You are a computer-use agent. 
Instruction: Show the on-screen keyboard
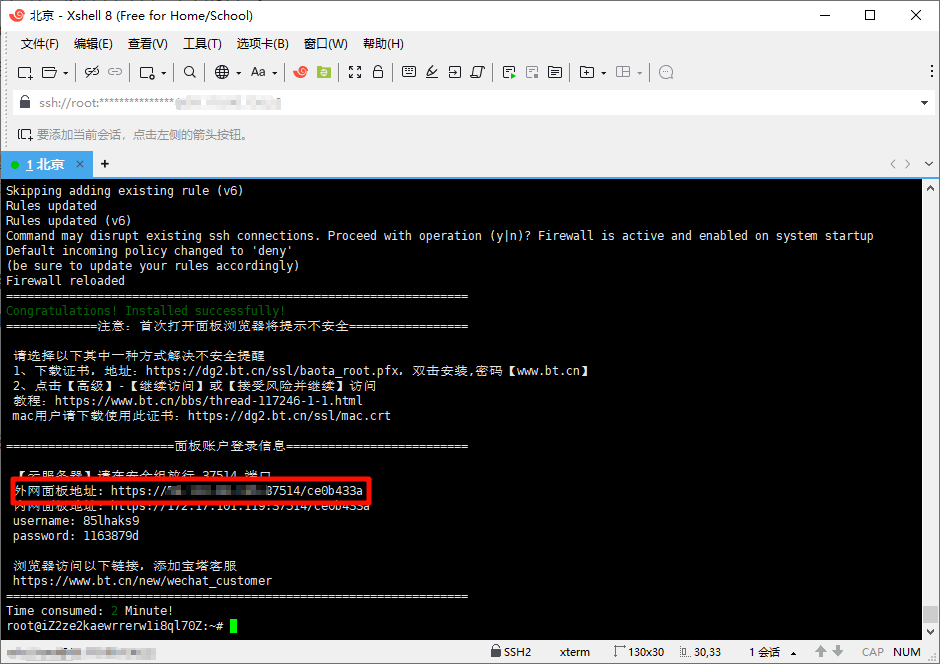click(410, 72)
